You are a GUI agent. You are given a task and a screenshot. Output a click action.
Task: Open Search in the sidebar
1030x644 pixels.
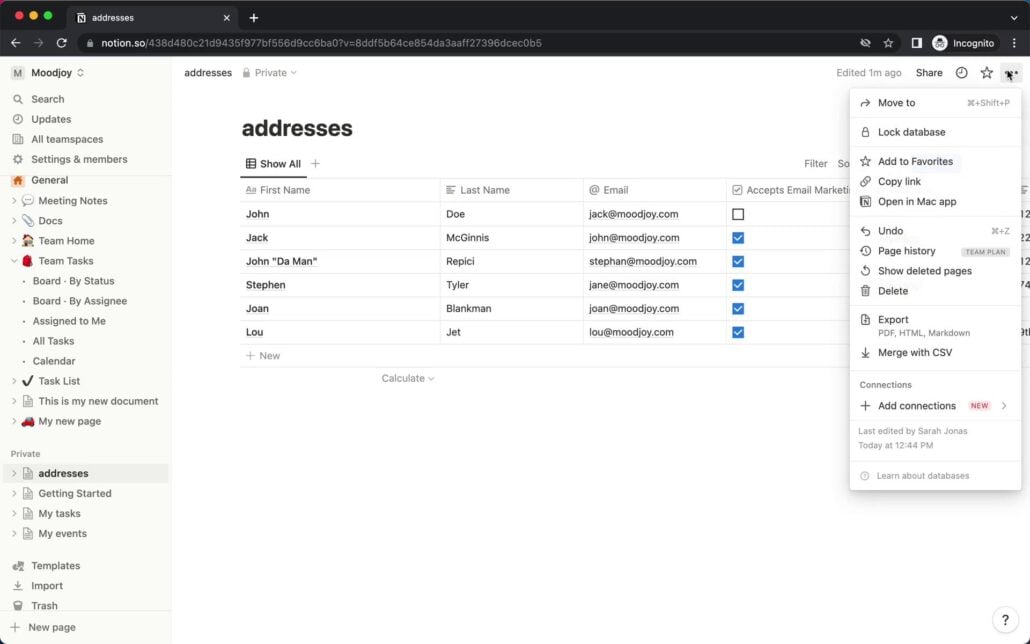pyautogui.click(x=47, y=99)
